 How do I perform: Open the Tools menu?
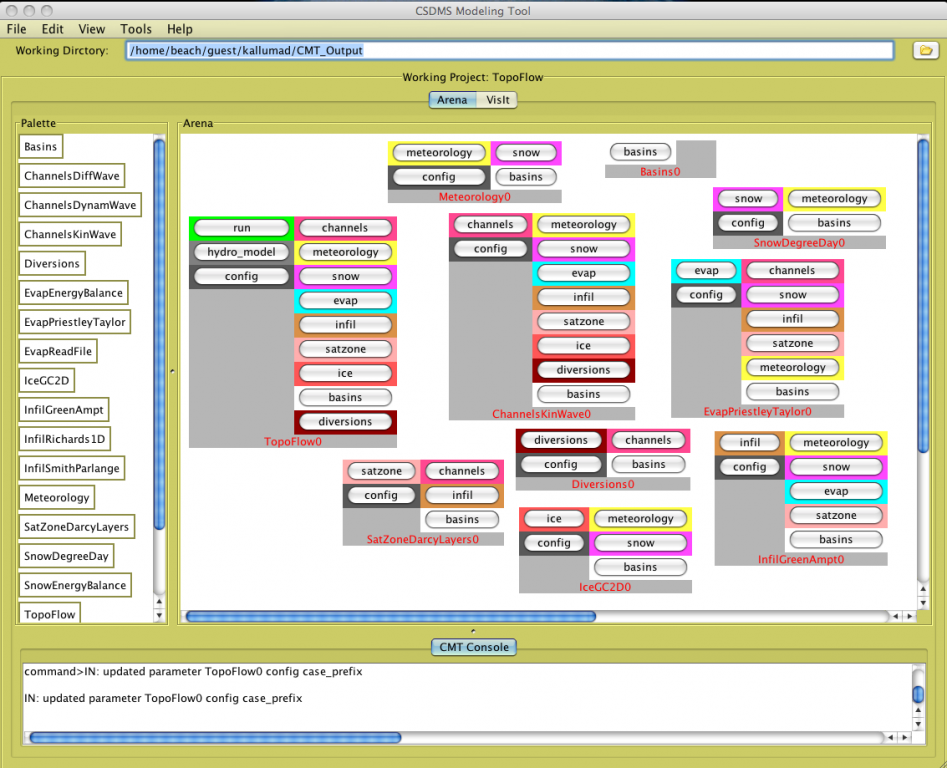(136, 30)
